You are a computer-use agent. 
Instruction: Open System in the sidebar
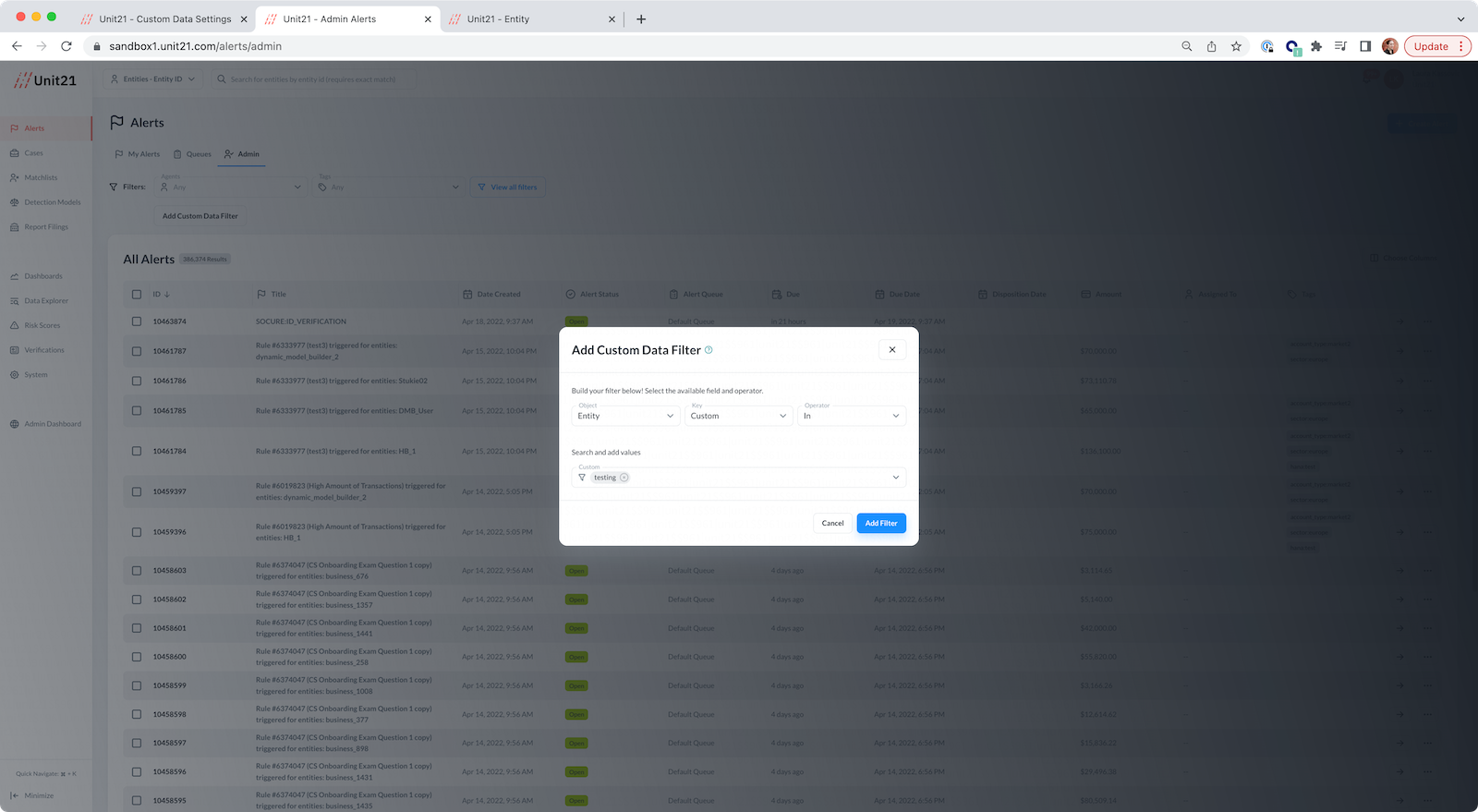[36, 375]
